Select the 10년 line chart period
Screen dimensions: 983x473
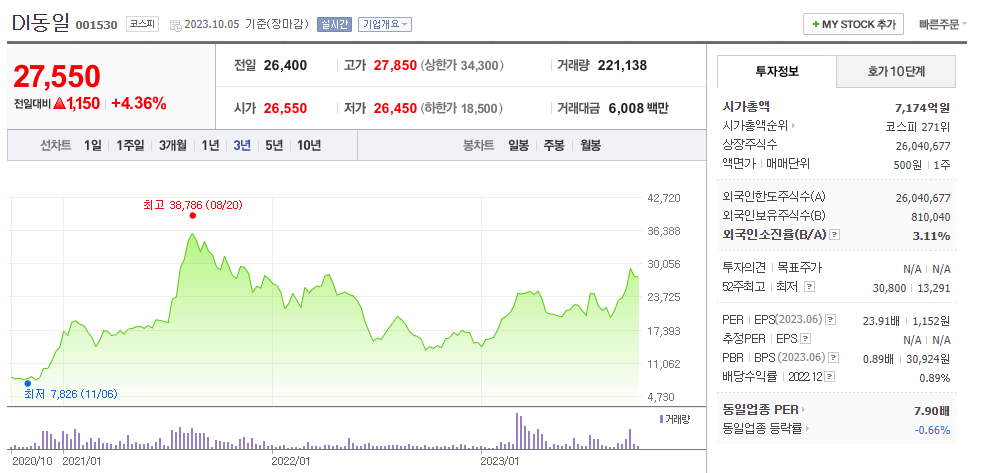pos(309,146)
